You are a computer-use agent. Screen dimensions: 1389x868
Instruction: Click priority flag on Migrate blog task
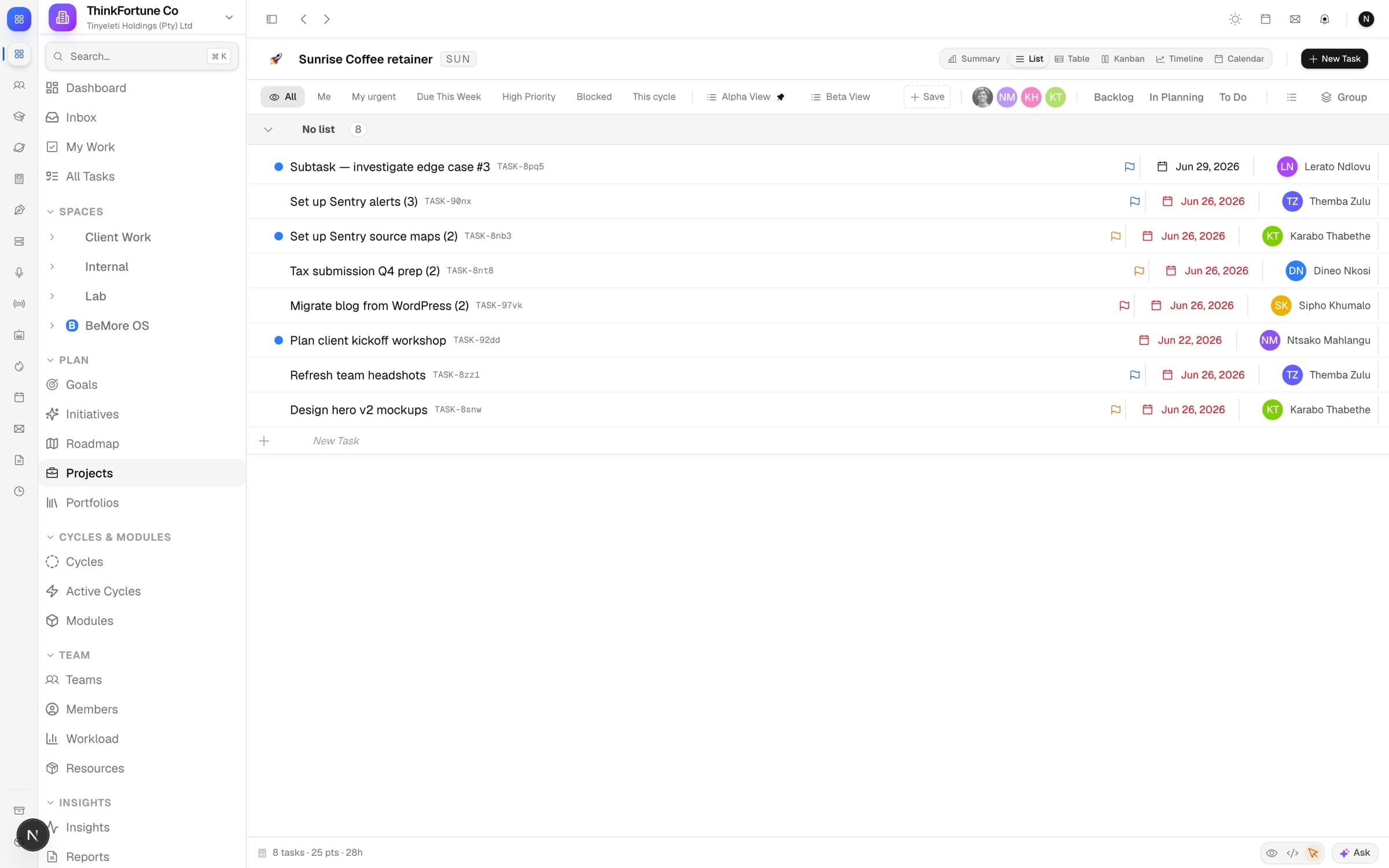(x=1124, y=306)
